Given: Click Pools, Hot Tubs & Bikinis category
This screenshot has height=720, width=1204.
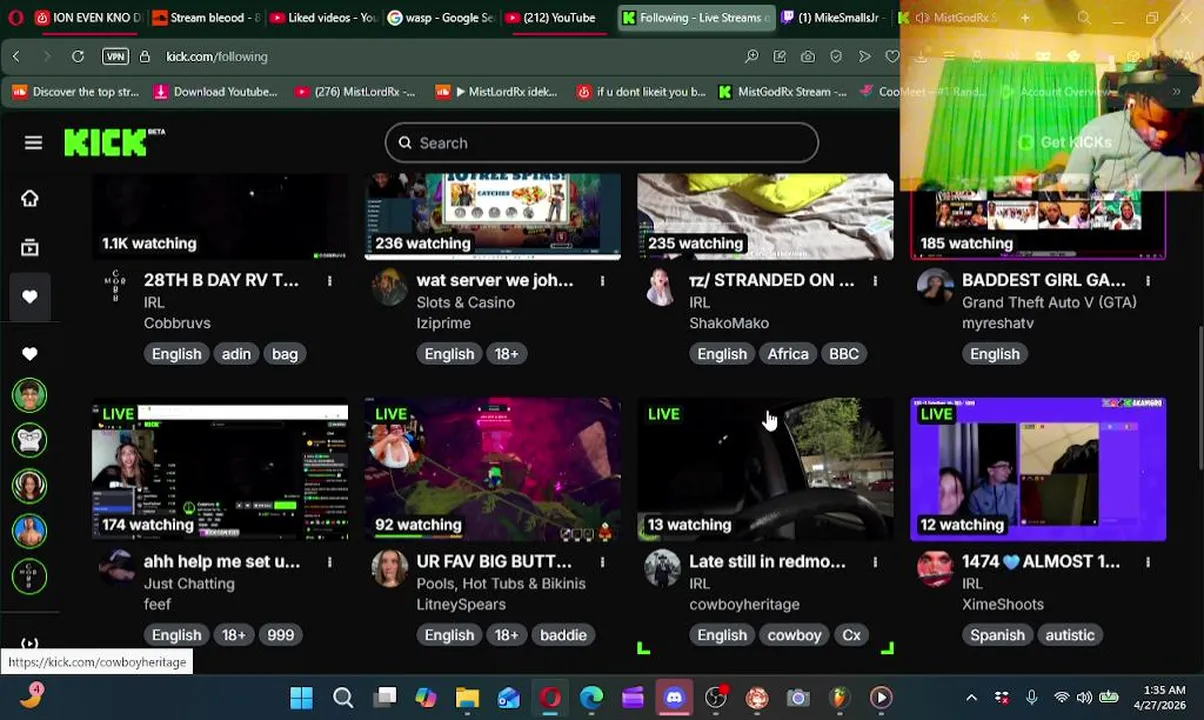Looking at the screenshot, I should coord(501,583).
